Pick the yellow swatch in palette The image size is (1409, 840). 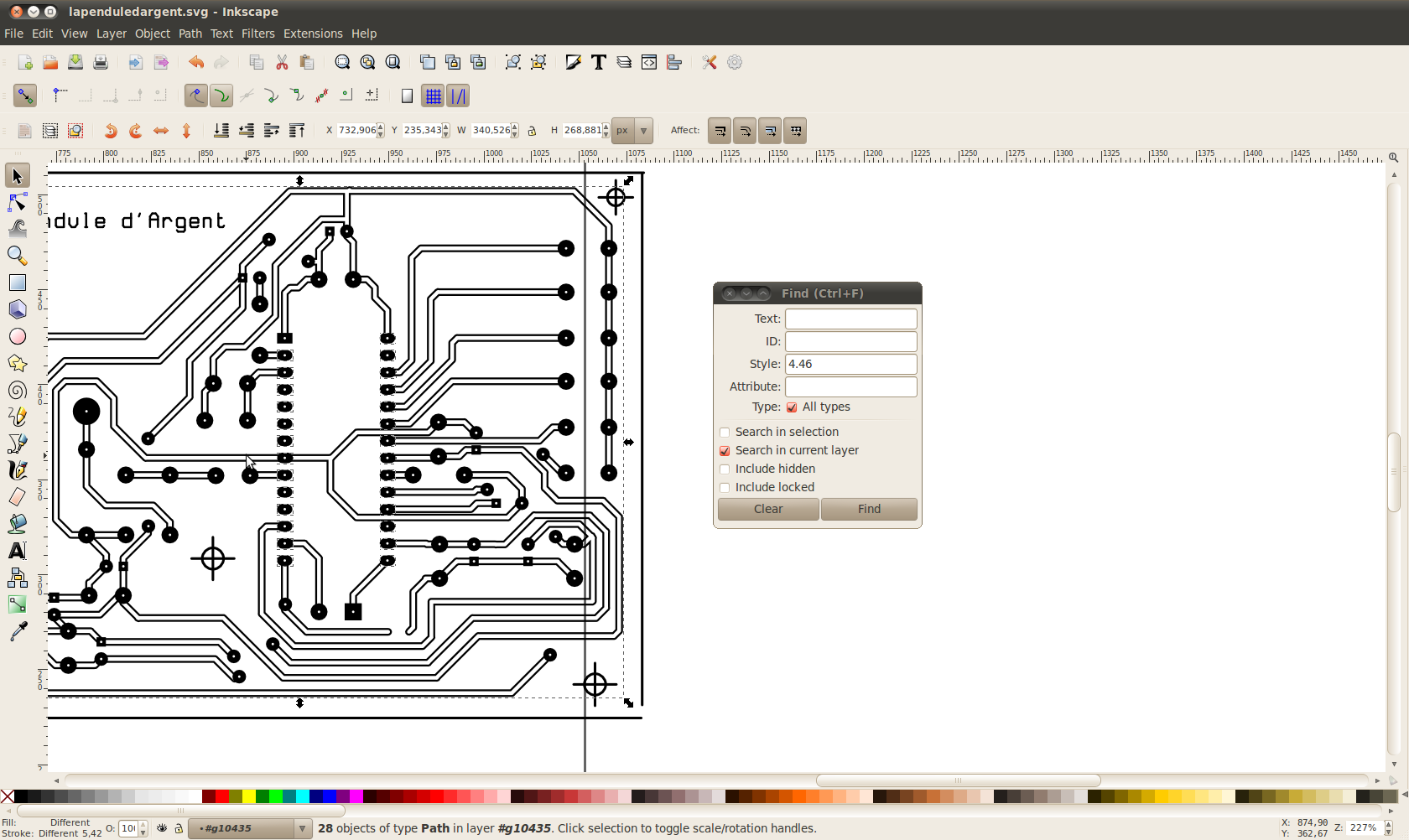pyautogui.click(x=249, y=796)
